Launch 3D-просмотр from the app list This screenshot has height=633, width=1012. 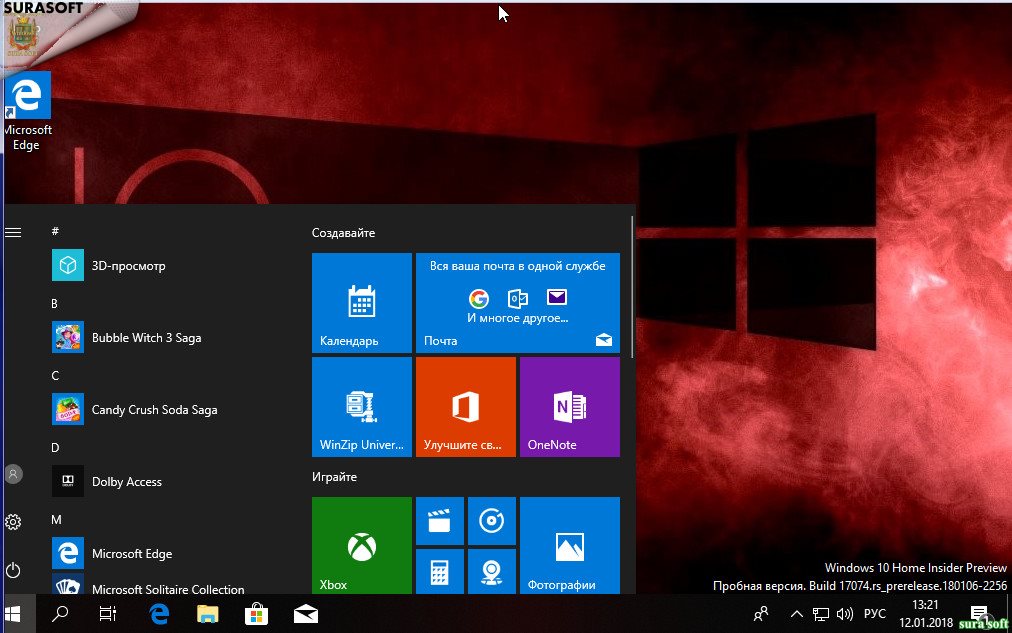pos(128,266)
